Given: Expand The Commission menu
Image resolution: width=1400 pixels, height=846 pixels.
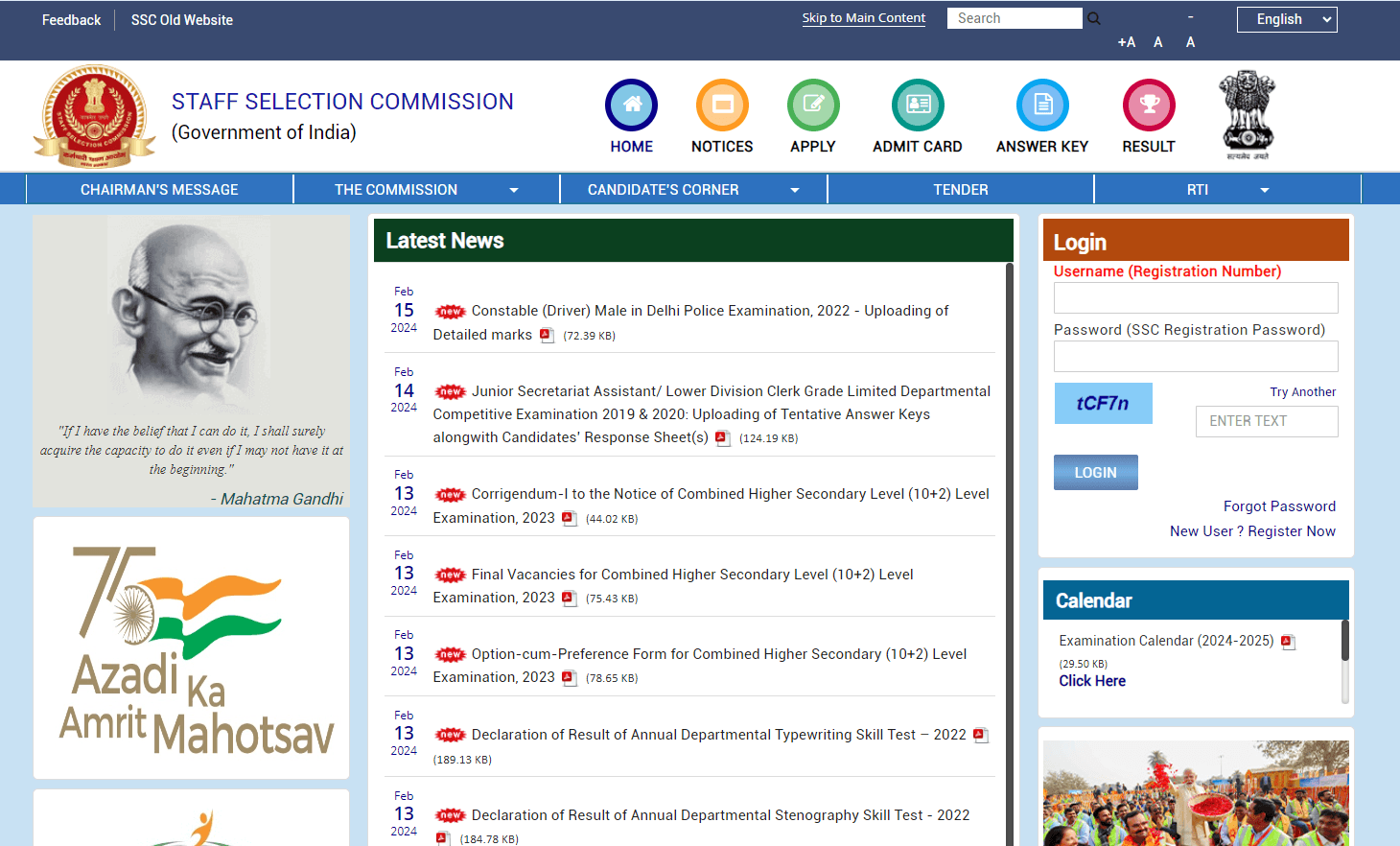Looking at the screenshot, I should 426,190.
